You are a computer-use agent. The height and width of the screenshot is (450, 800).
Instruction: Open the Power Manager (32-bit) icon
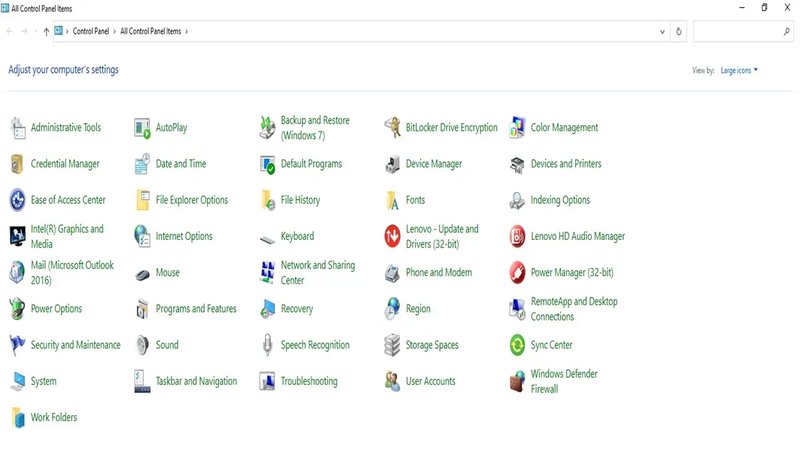(x=517, y=272)
